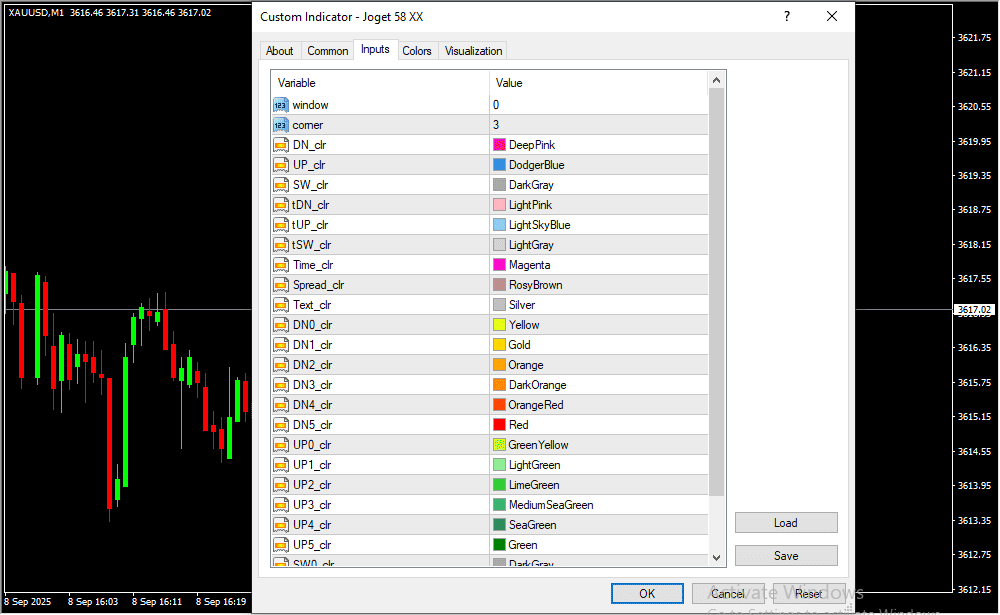The width and height of the screenshot is (1000, 615).
Task: Click the color icon beside Spread_clr
Action: [x=280, y=285]
